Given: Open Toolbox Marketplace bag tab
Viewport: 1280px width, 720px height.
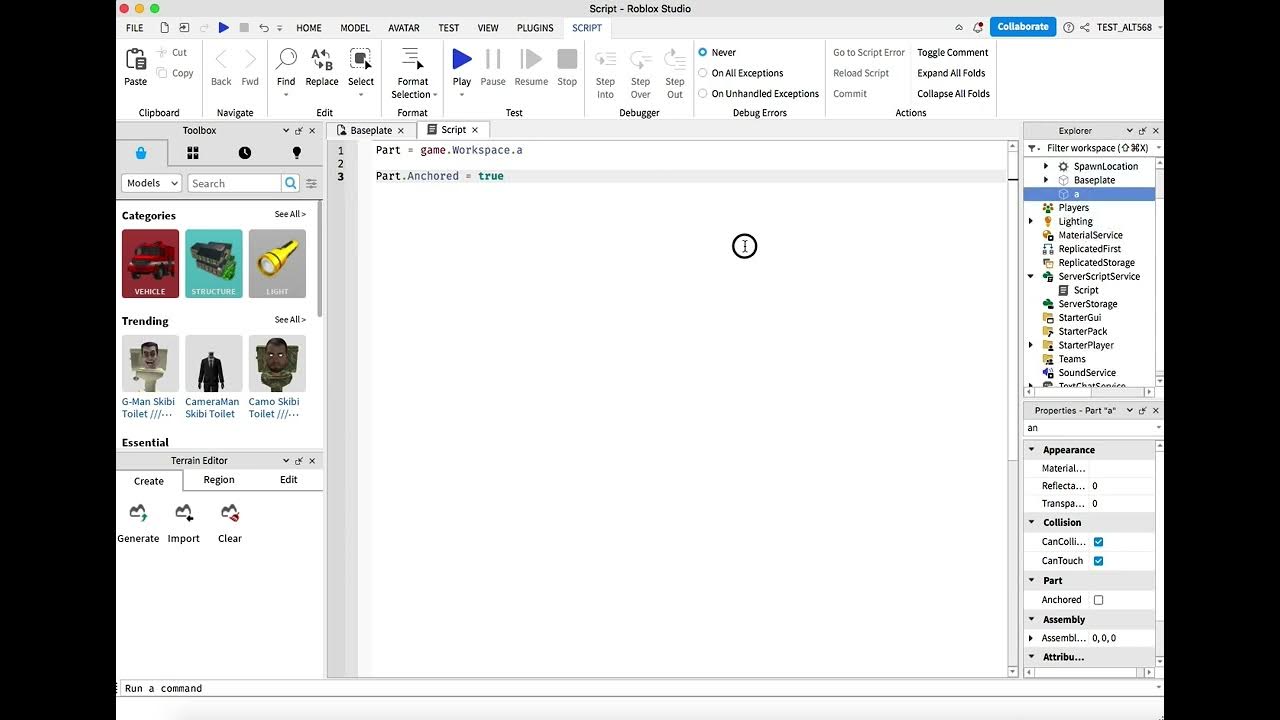Looking at the screenshot, I should pos(141,153).
